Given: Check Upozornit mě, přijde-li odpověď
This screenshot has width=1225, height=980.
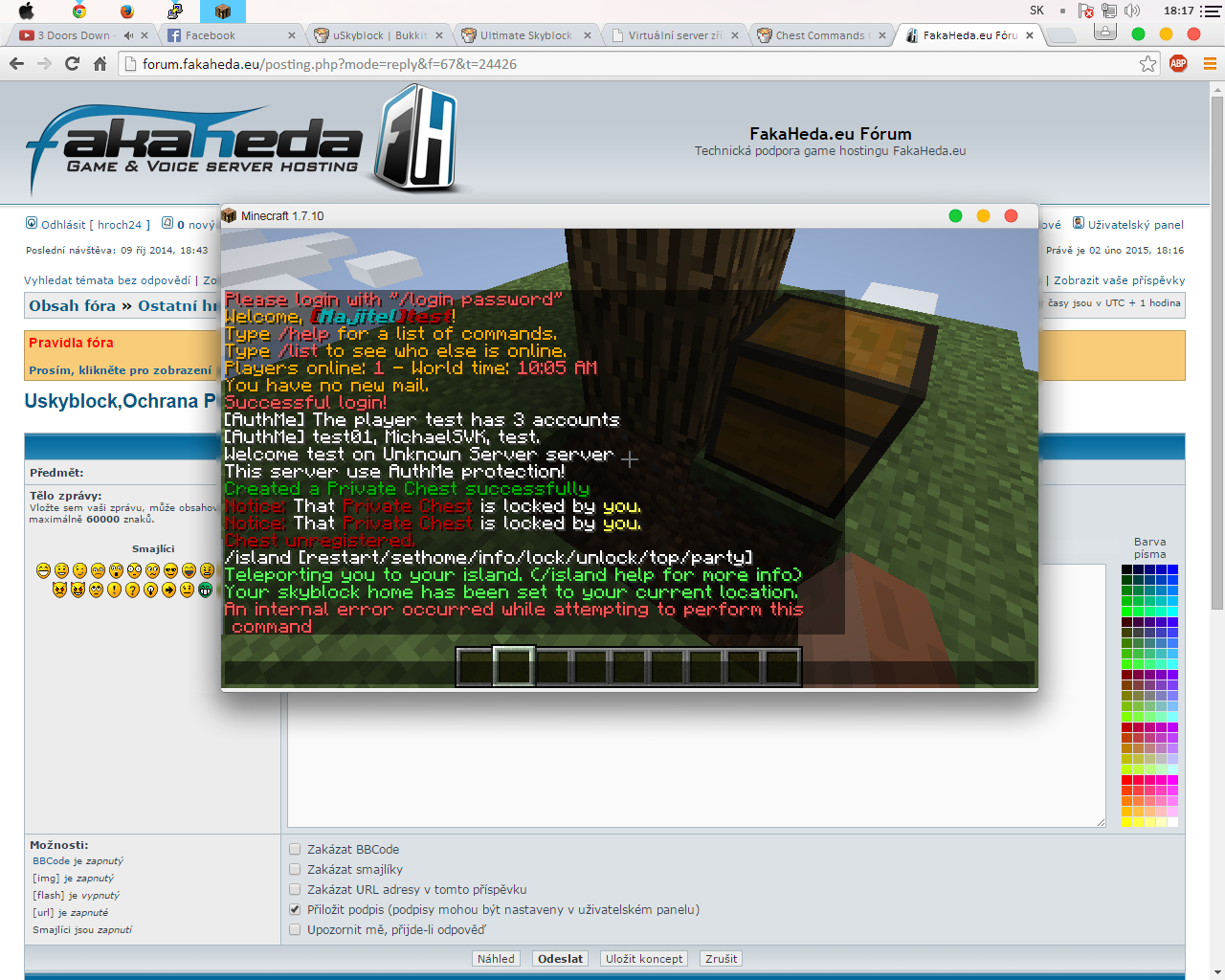Looking at the screenshot, I should (x=295, y=929).
